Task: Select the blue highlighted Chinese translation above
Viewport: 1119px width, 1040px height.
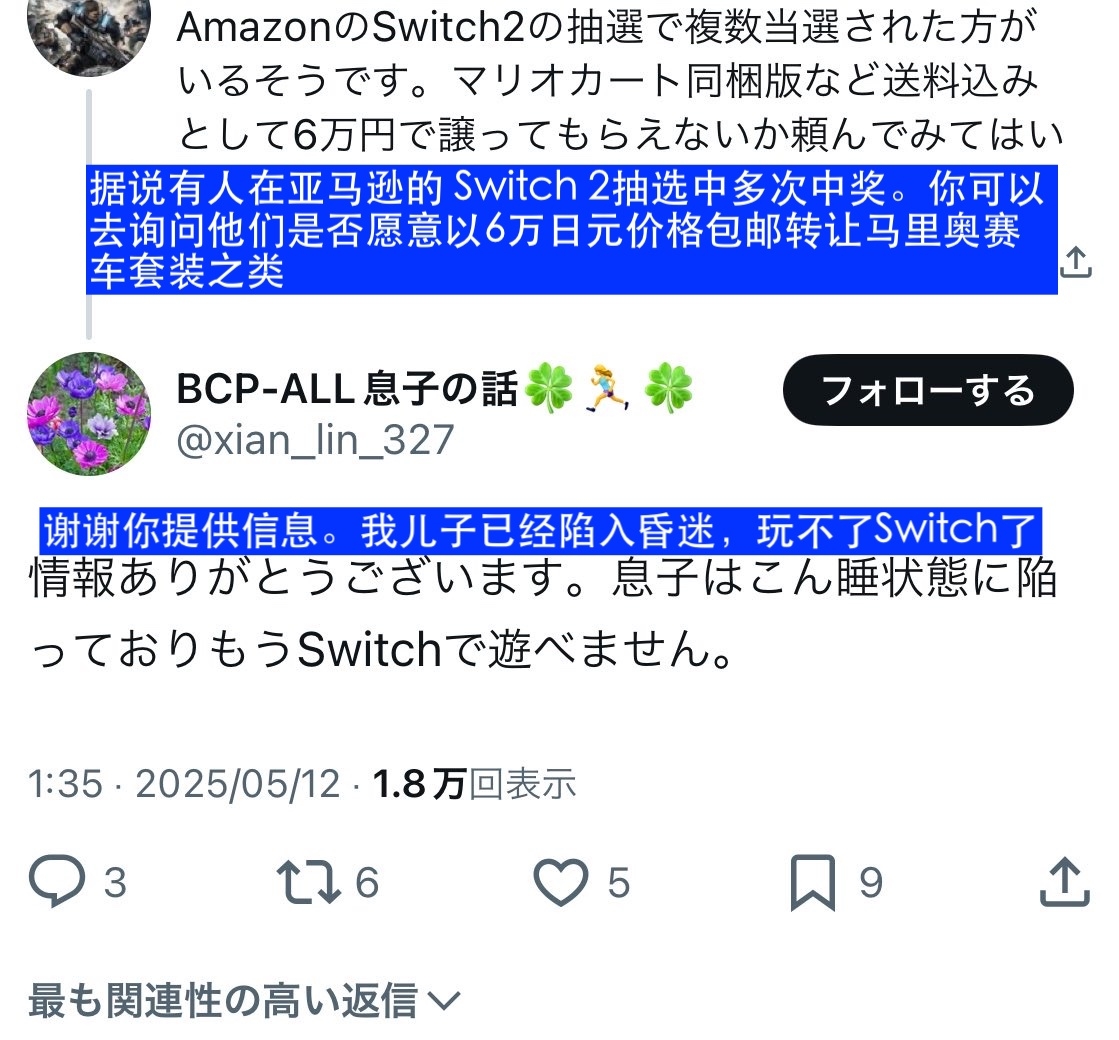Action: pyautogui.click(x=571, y=230)
